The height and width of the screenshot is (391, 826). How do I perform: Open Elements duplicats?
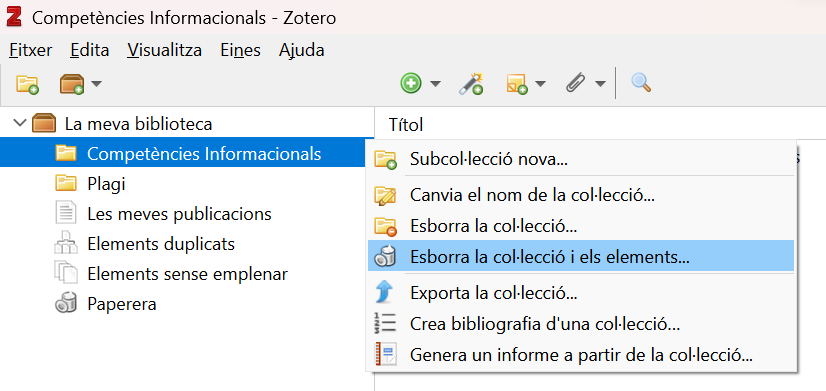click(161, 244)
